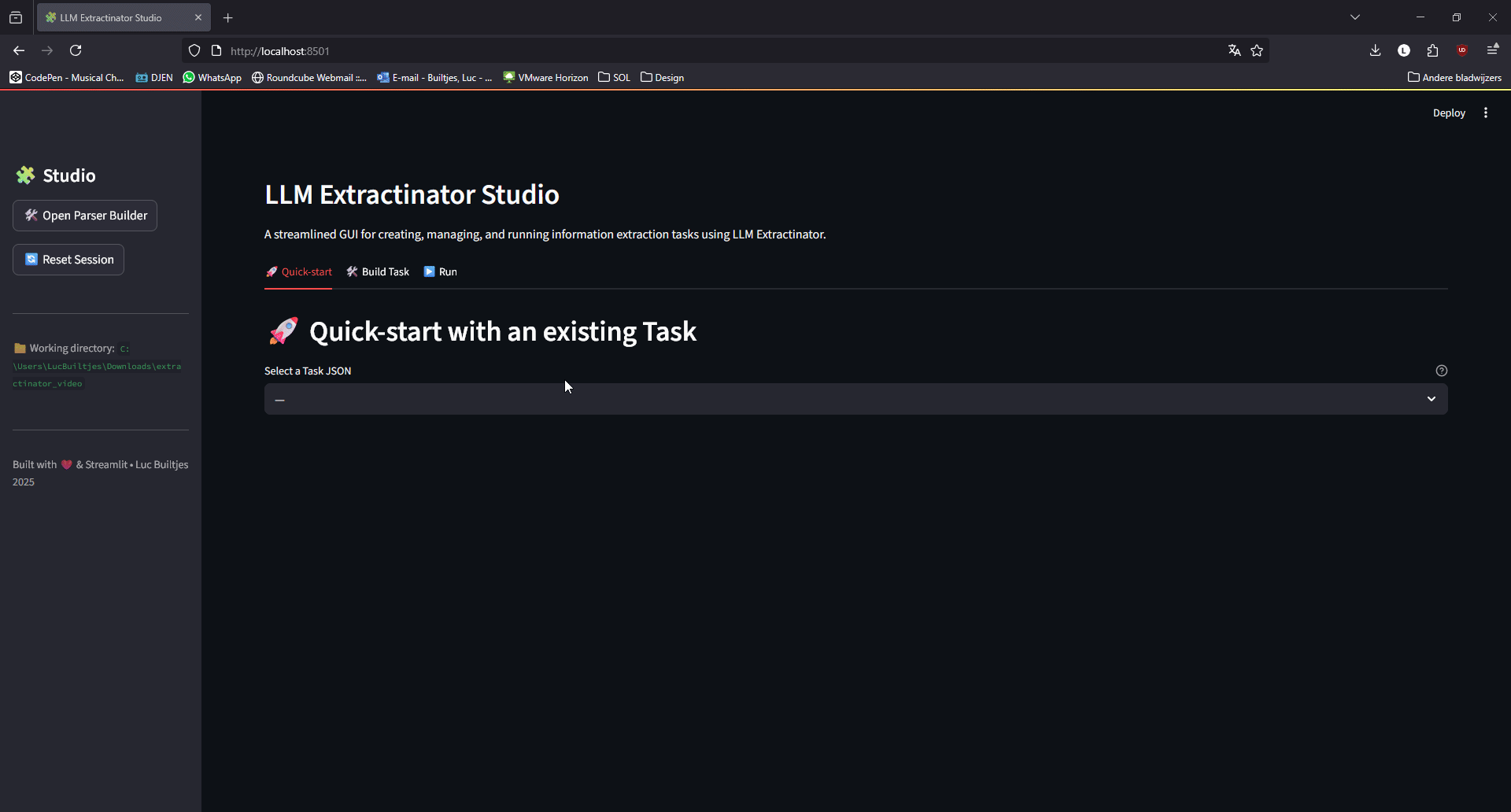The image size is (1511, 812).
Task: Open the browser application menu
Action: tap(1492, 51)
